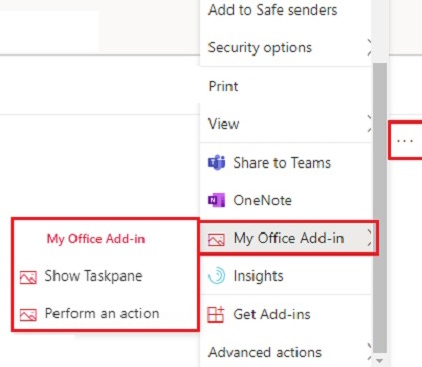
Task: Expand the My Office Add-in submenu chevron
Action: (x=369, y=238)
